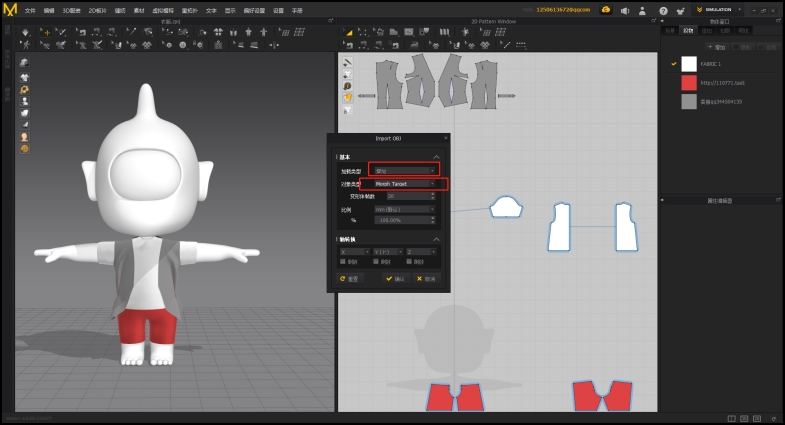The height and width of the screenshot is (425, 785).
Task: Open the 文件 (File) menu
Action: coord(29,10)
